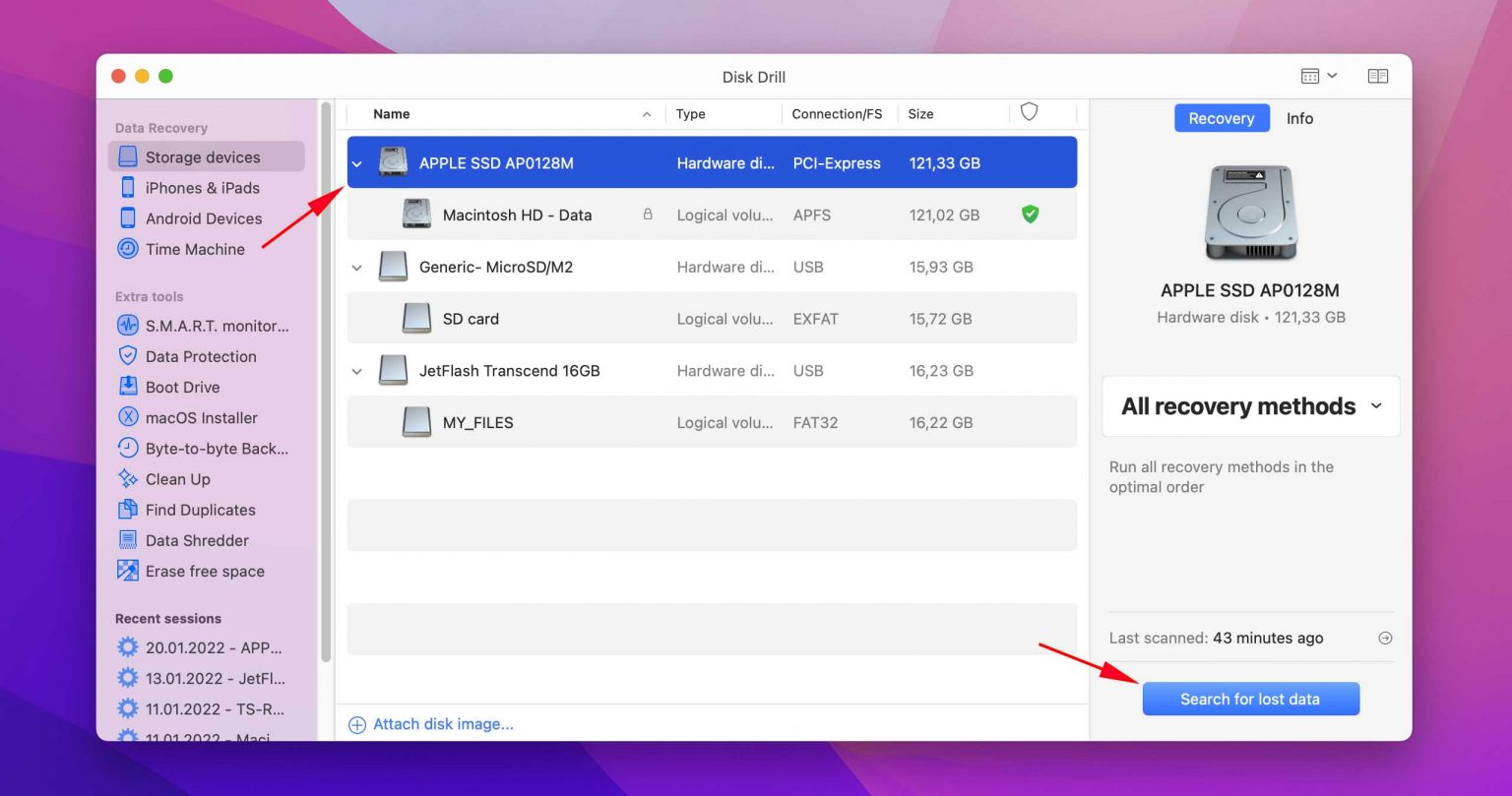Switch to the Info tab
1512x796 pixels.
[1299, 118]
